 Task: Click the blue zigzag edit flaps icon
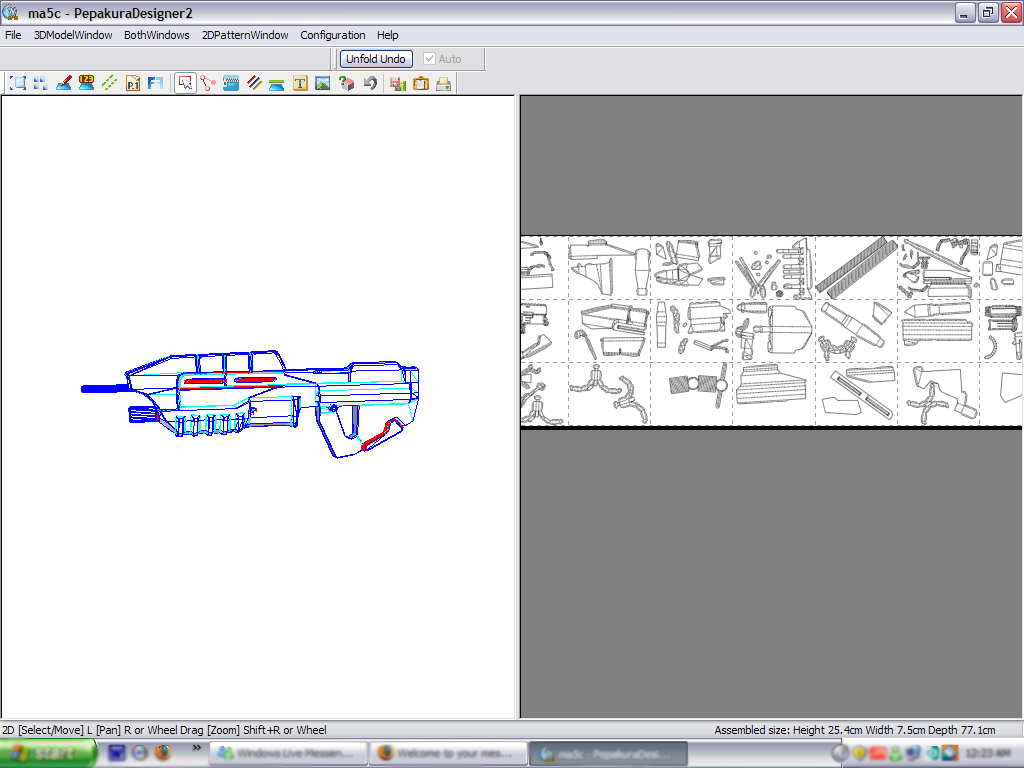coord(231,83)
